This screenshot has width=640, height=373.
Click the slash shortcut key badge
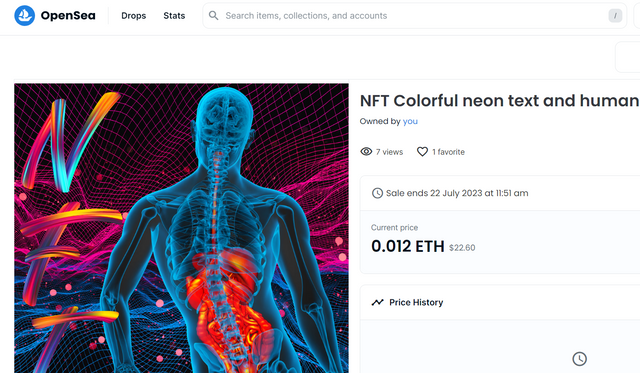coord(615,16)
